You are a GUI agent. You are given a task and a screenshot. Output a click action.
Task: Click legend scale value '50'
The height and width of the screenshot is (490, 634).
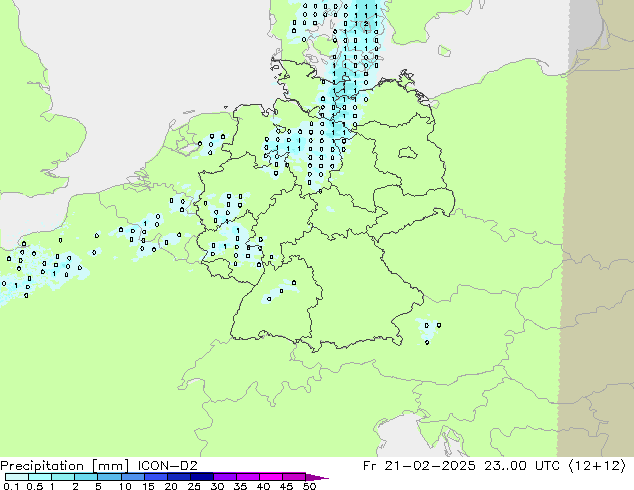click(x=309, y=486)
